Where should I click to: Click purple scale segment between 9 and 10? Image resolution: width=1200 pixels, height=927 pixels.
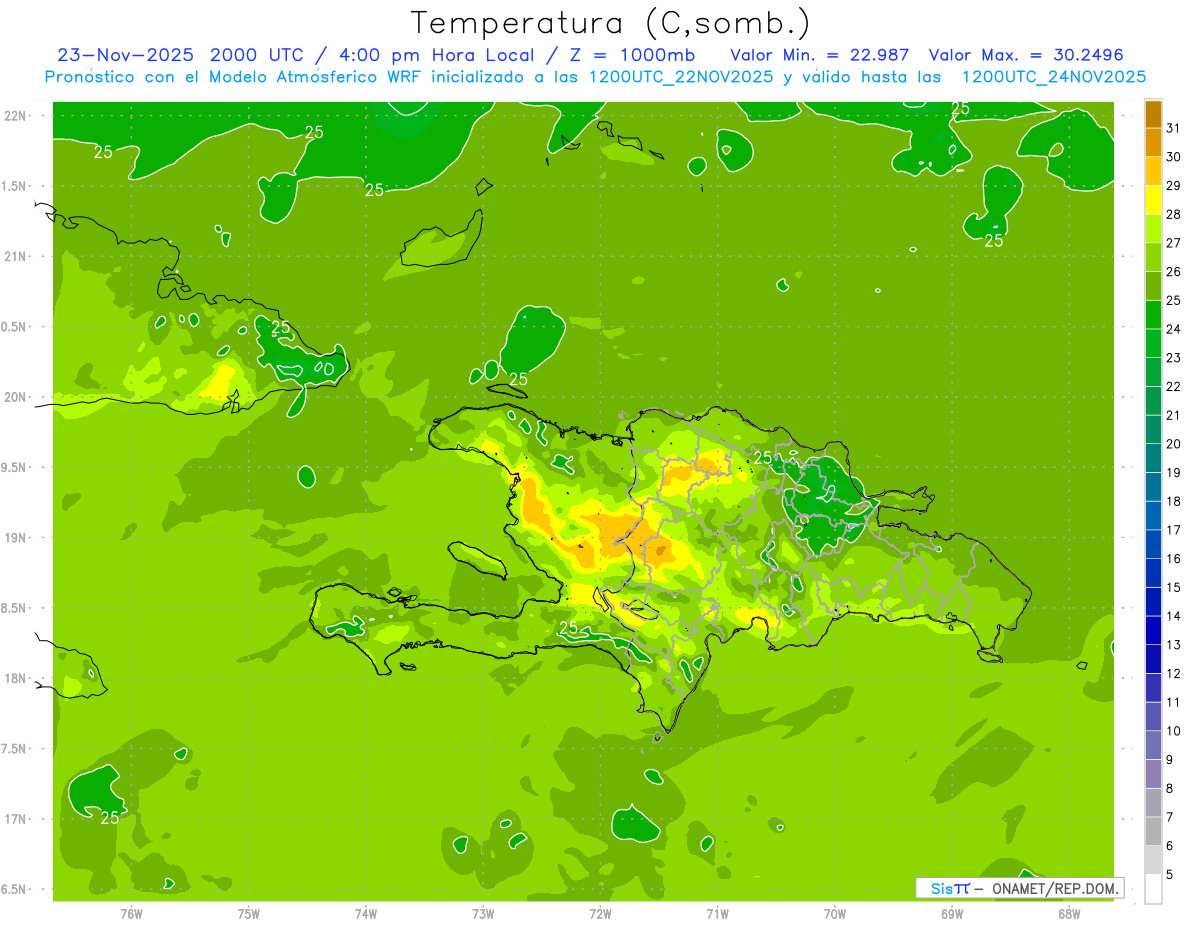tap(1153, 746)
